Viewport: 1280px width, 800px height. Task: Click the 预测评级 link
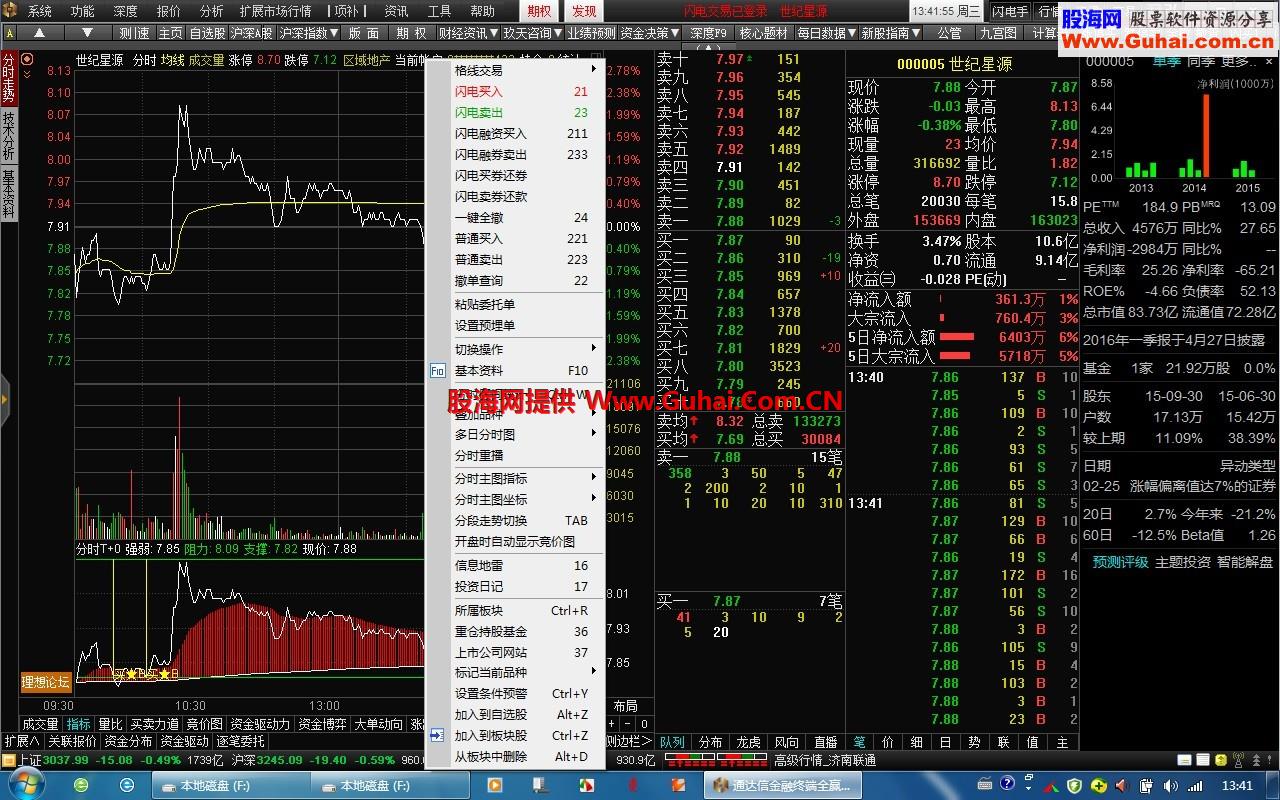pyautogui.click(x=1120, y=562)
